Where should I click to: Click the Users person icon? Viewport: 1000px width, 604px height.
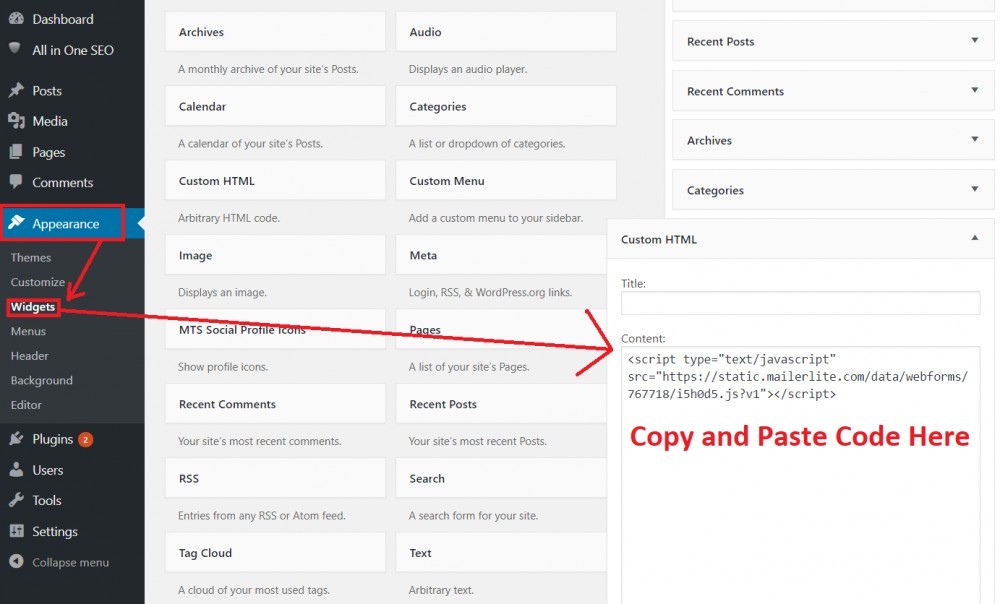[16, 469]
